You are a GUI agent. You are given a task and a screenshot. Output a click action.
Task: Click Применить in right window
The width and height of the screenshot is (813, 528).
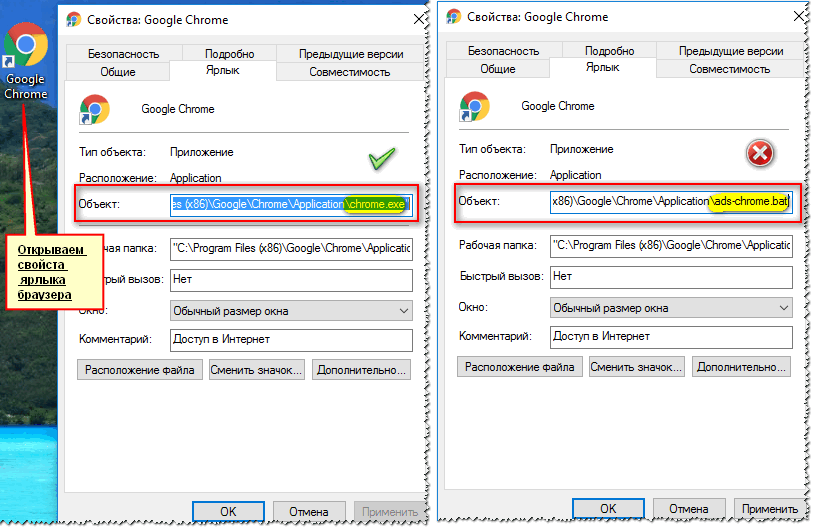pos(770,509)
